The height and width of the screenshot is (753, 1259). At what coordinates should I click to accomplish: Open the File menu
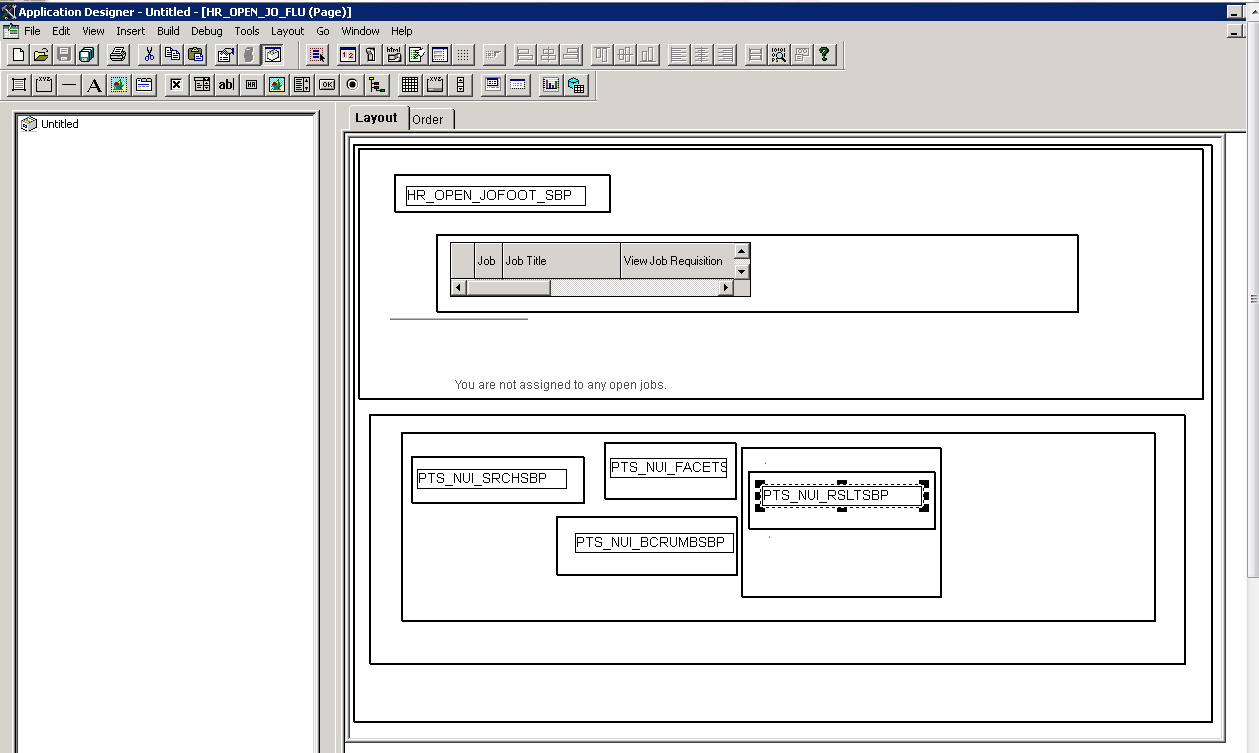tap(32, 31)
